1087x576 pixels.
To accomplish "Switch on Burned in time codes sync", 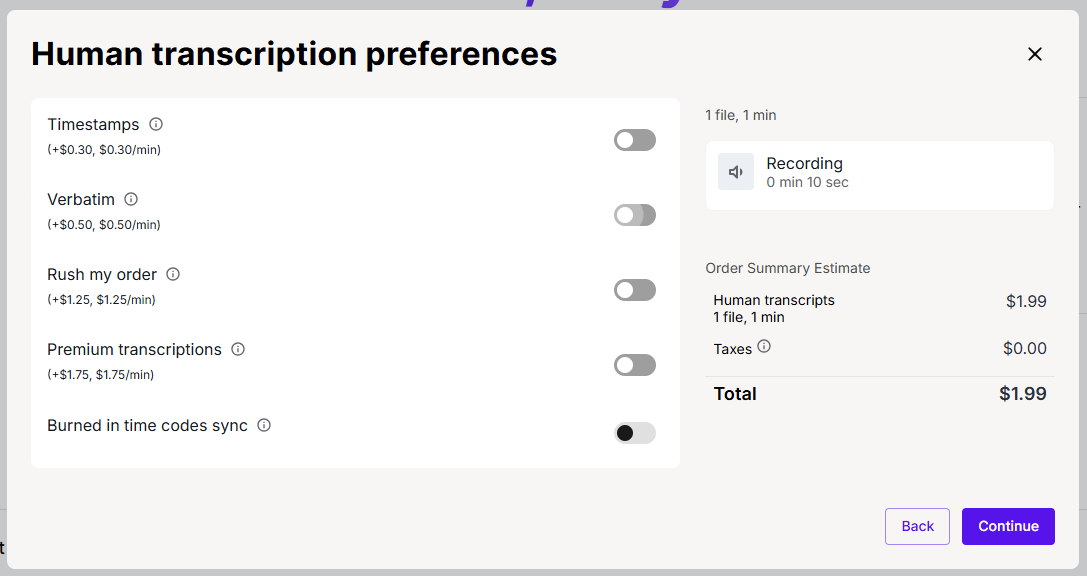I will click(634, 433).
